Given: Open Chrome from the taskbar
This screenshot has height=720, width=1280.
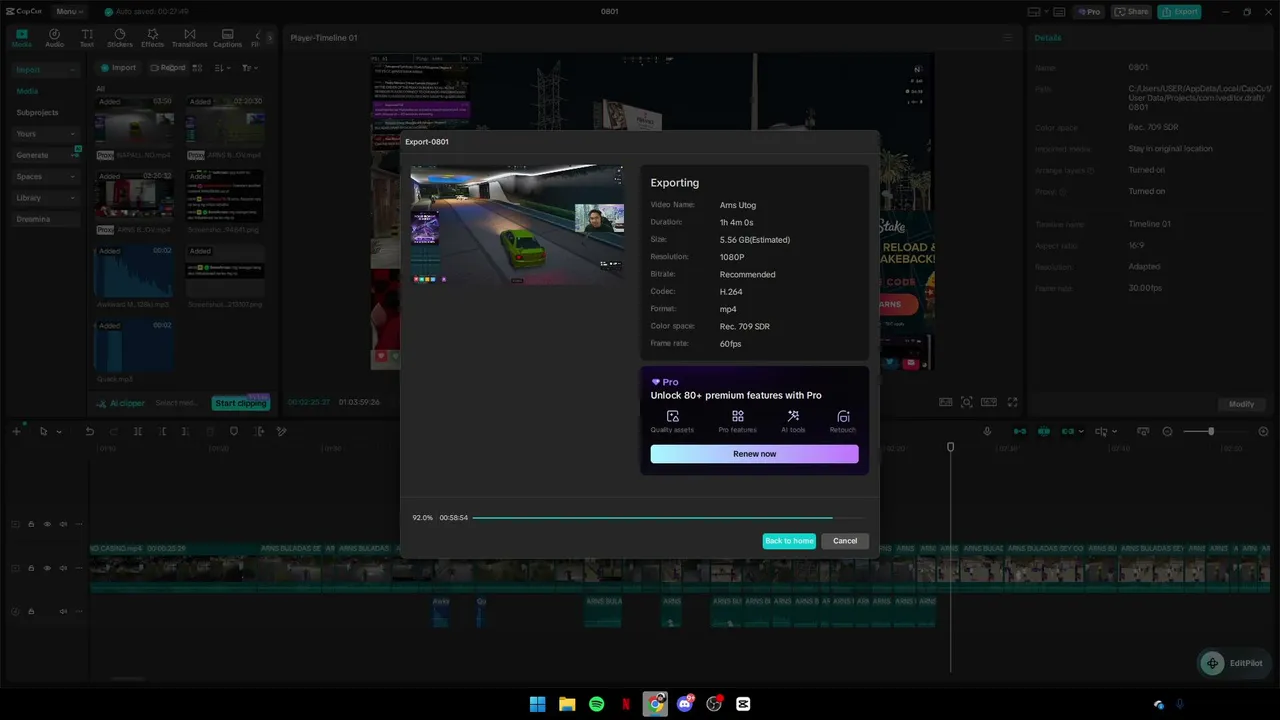Looking at the screenshot, I should click(655, 704).
